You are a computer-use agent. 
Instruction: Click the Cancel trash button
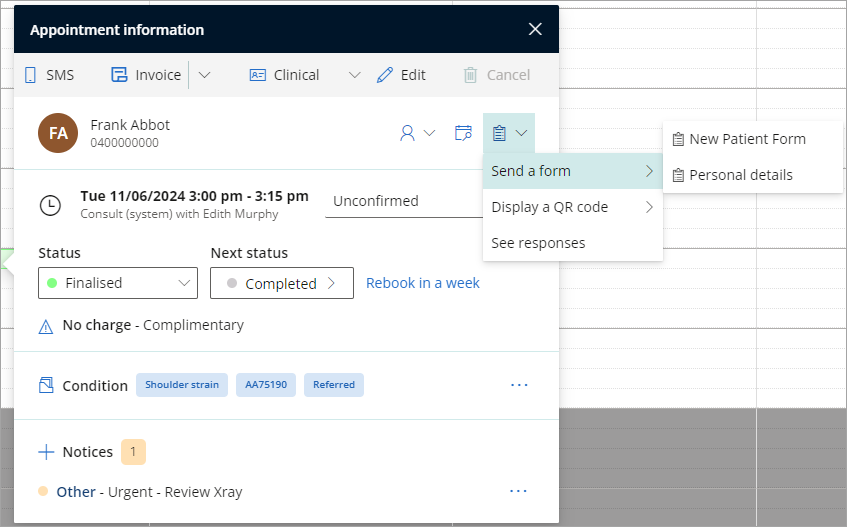coord(496,75)
